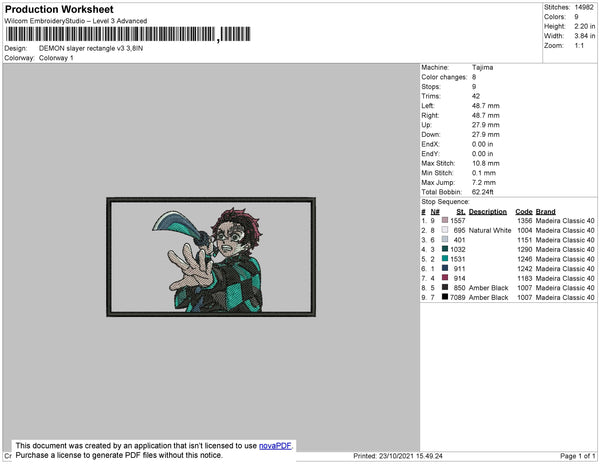Click the Up value 27.9 mm
Screen dimensions: 600x464
pyautogui.click(x=486, y=125)
